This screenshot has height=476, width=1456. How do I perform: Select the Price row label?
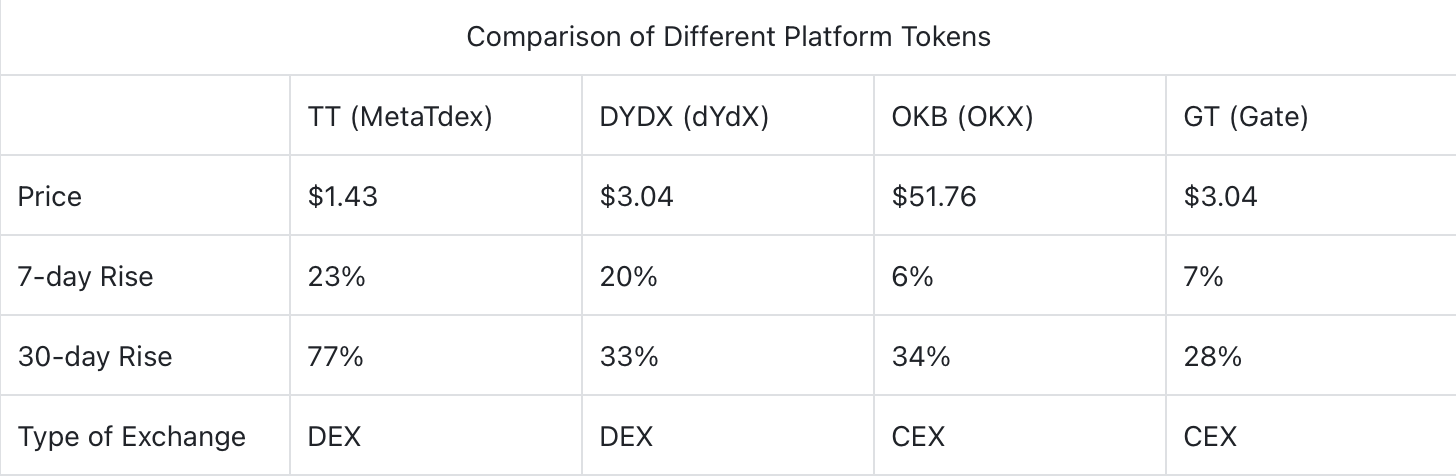click(50, 196)
